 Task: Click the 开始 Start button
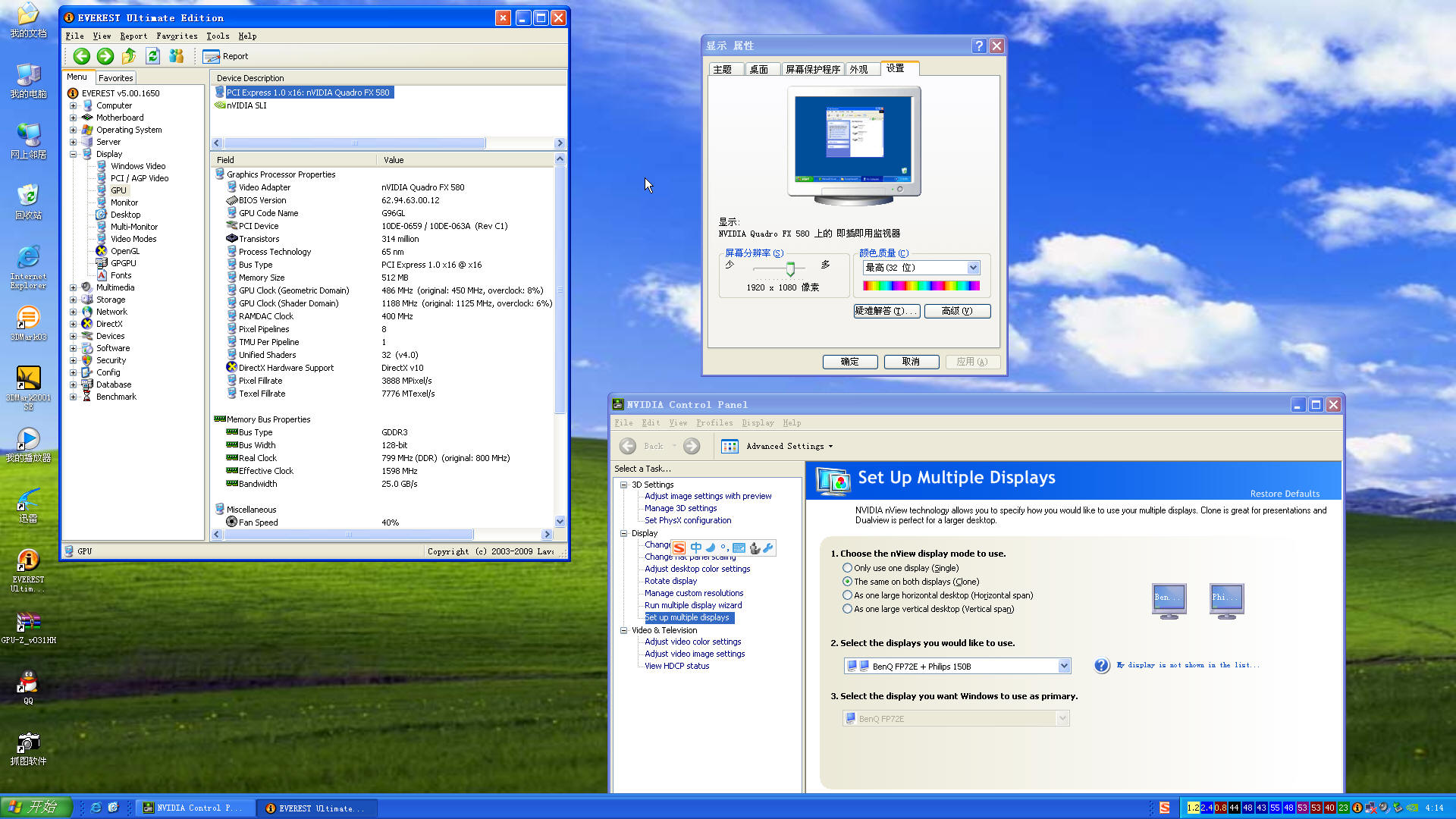[36, 808]
